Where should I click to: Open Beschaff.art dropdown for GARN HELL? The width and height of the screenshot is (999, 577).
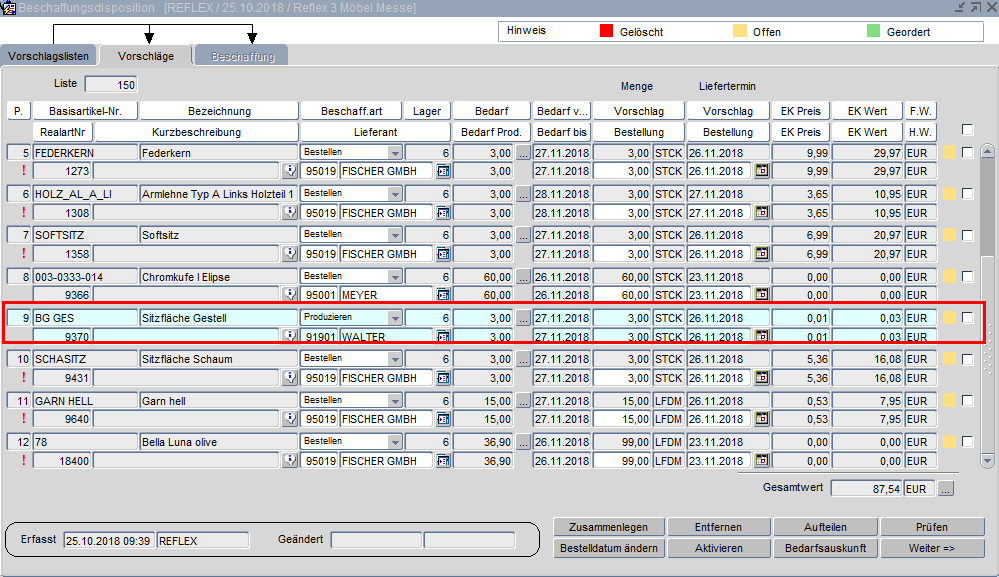click(x=395, y=401)
